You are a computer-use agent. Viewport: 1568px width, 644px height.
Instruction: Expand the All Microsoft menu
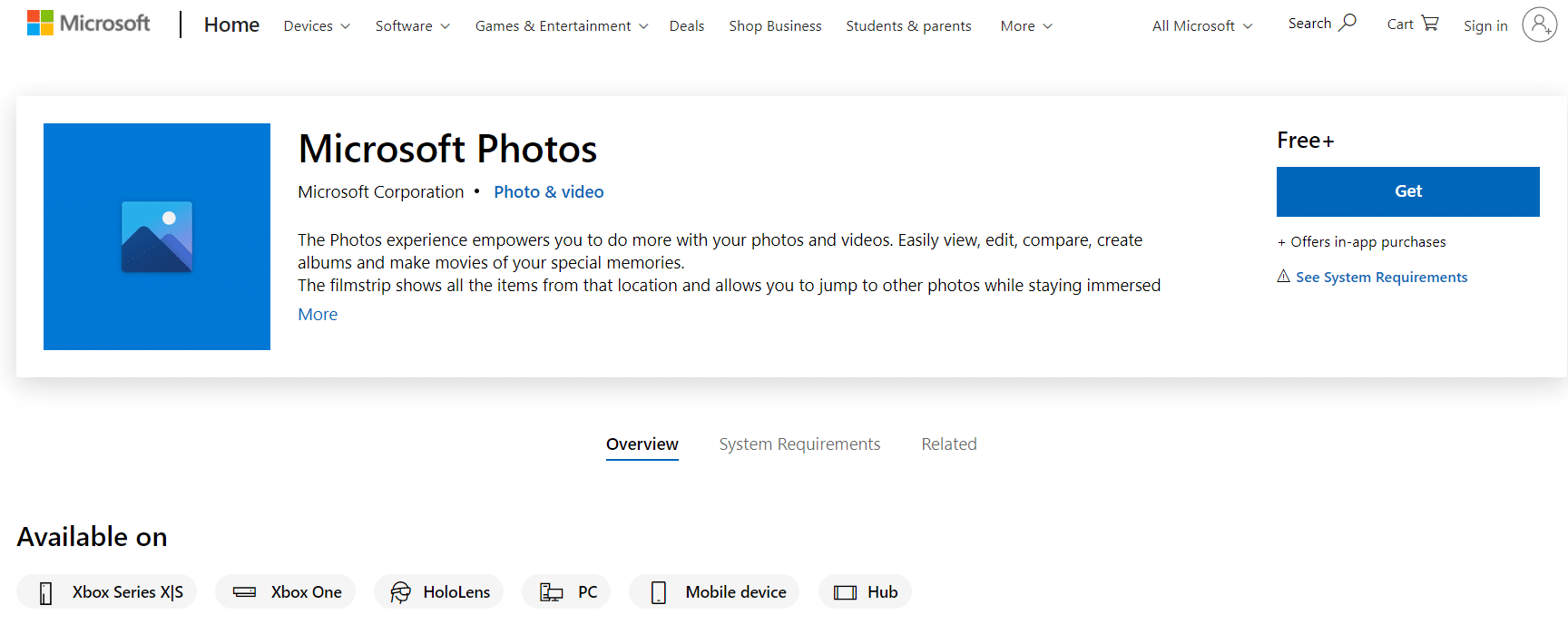(1202, 26)
